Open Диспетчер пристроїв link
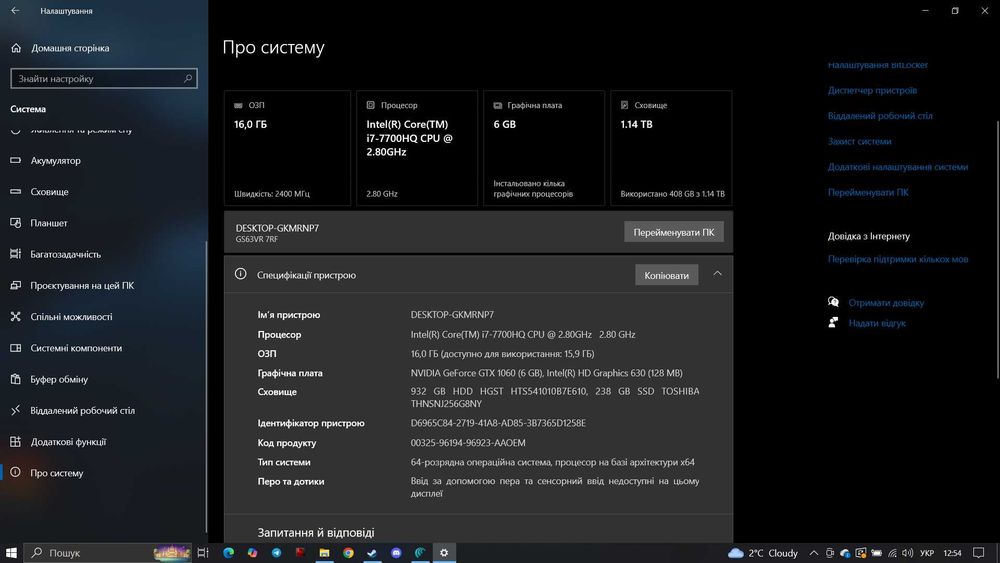 (872, 91)
